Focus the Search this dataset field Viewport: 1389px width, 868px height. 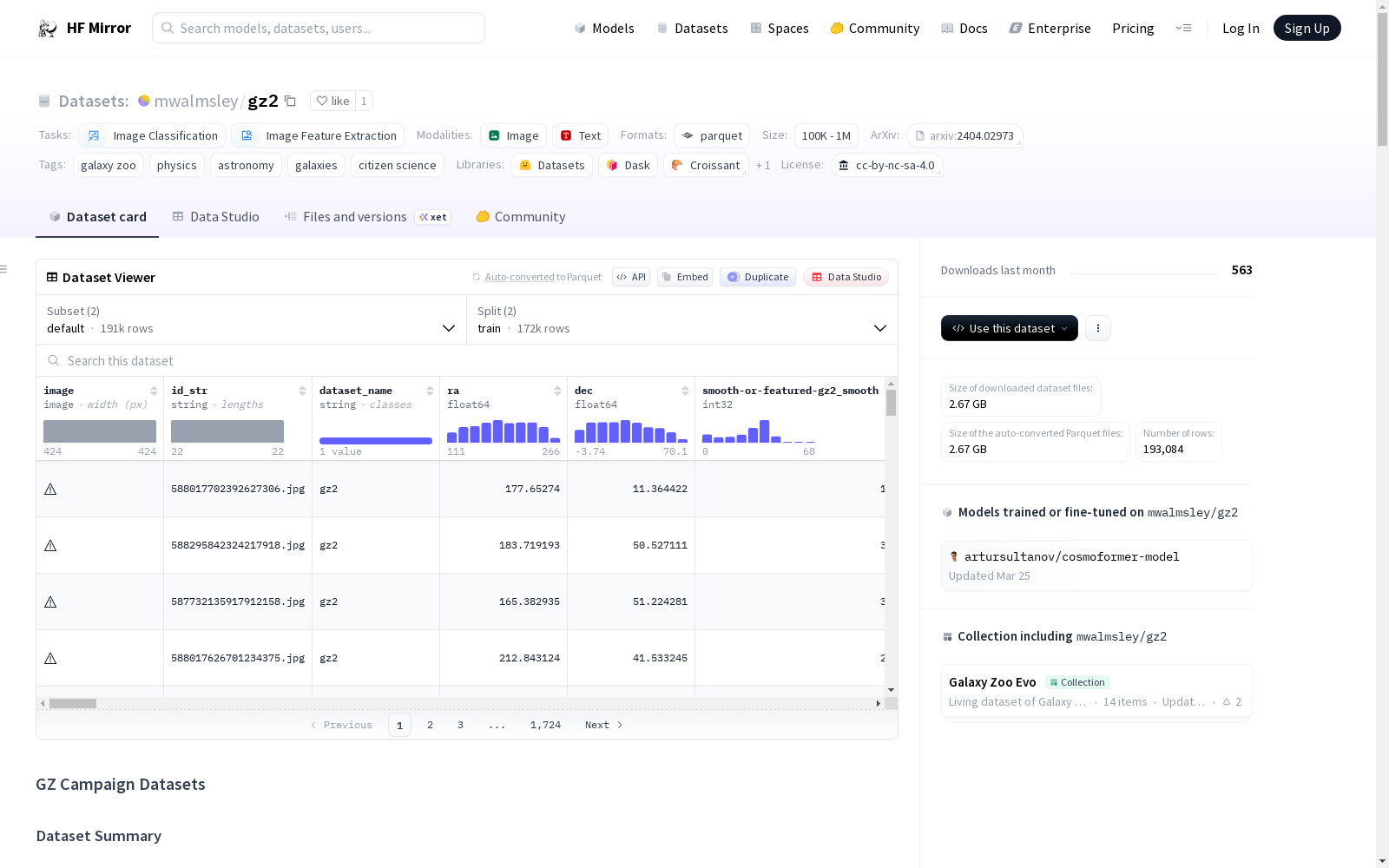click(467, 360)
